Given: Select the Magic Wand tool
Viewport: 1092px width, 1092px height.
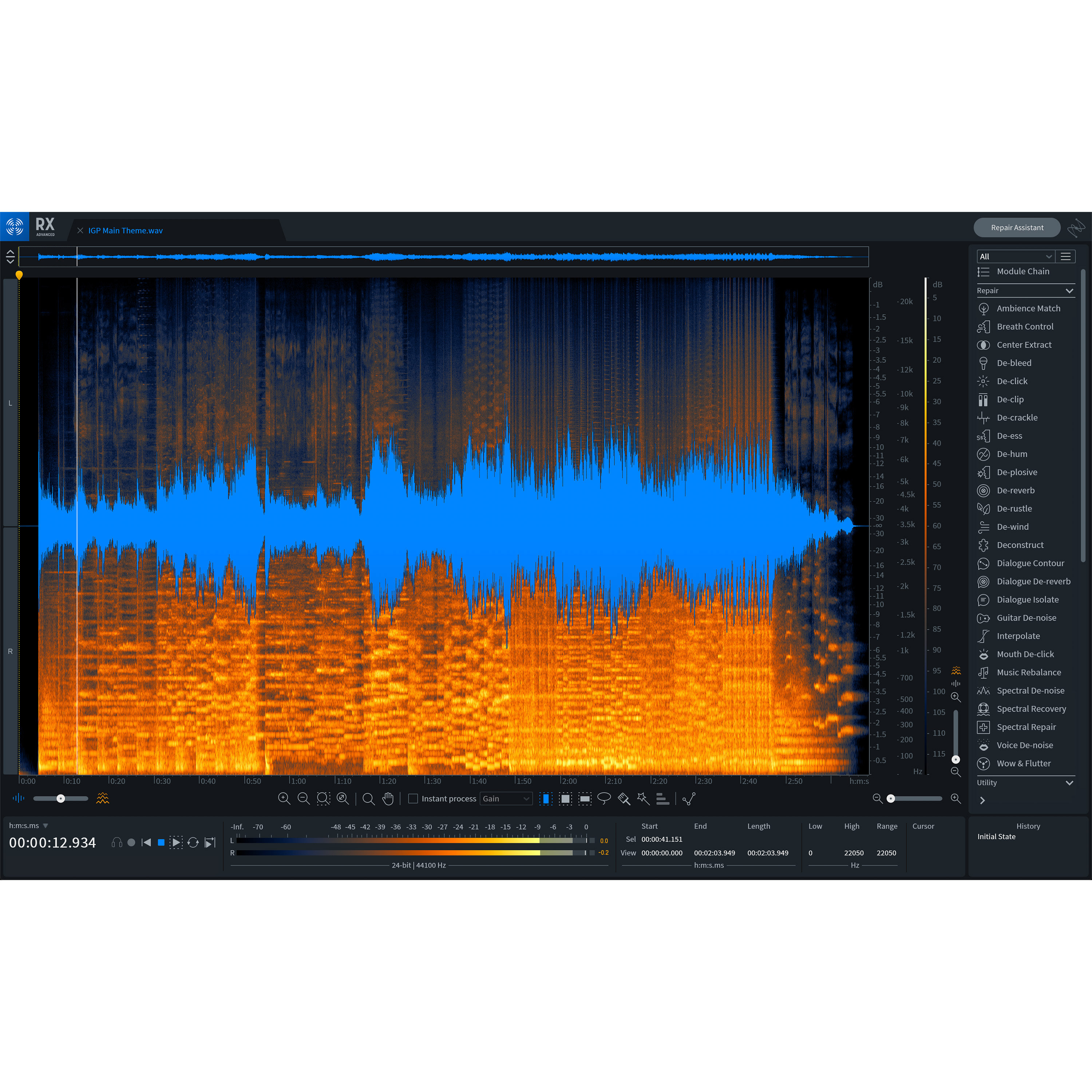Looking at the screenshot, I should [x=643, y=799].
